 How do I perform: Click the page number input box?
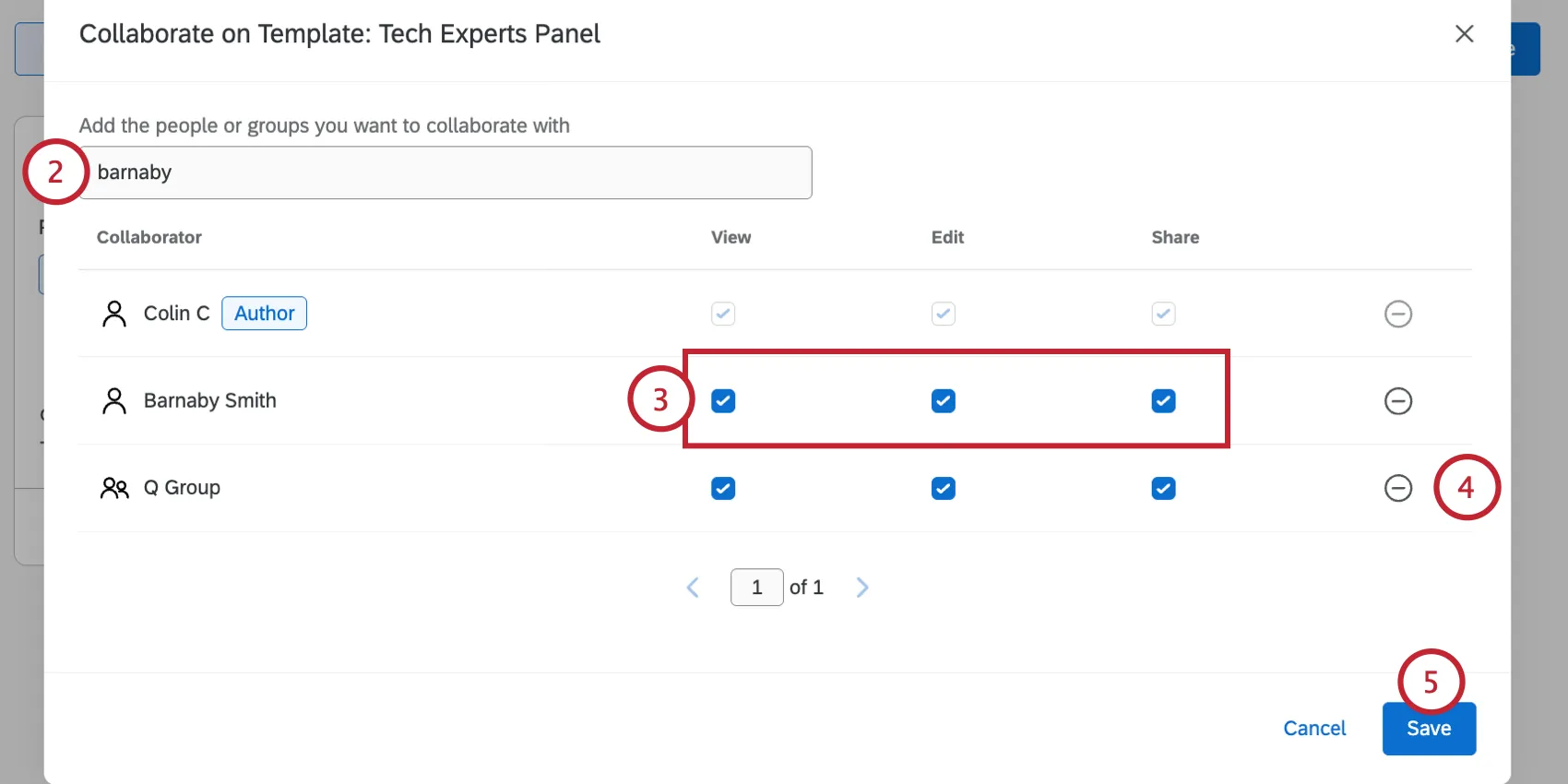tap(756, 588)
